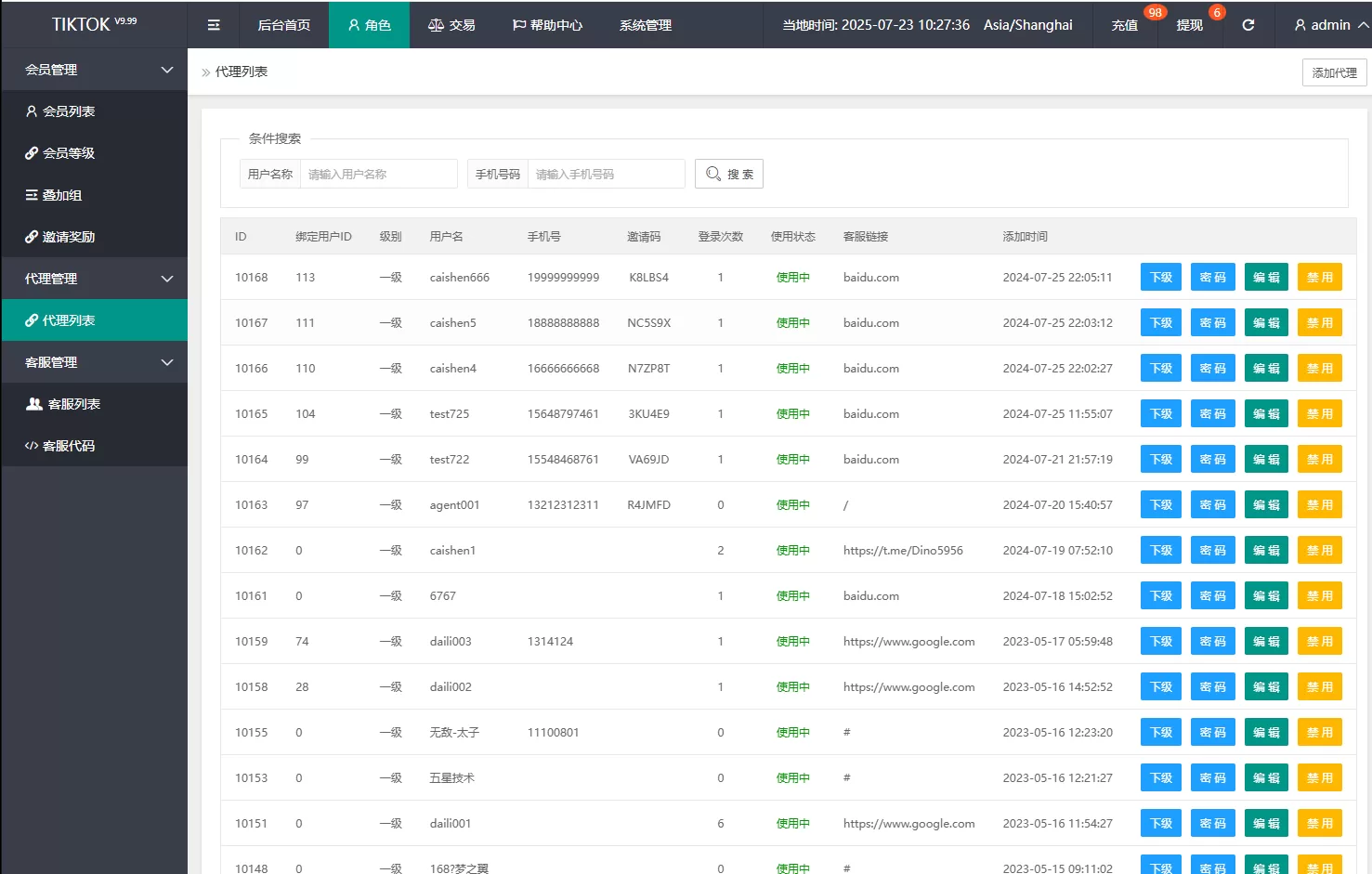Viewport: 1372px width, 874px height.
Task: Open 客服代码 via the code icon
Action: pyautogui.click(x=33, y=445)
